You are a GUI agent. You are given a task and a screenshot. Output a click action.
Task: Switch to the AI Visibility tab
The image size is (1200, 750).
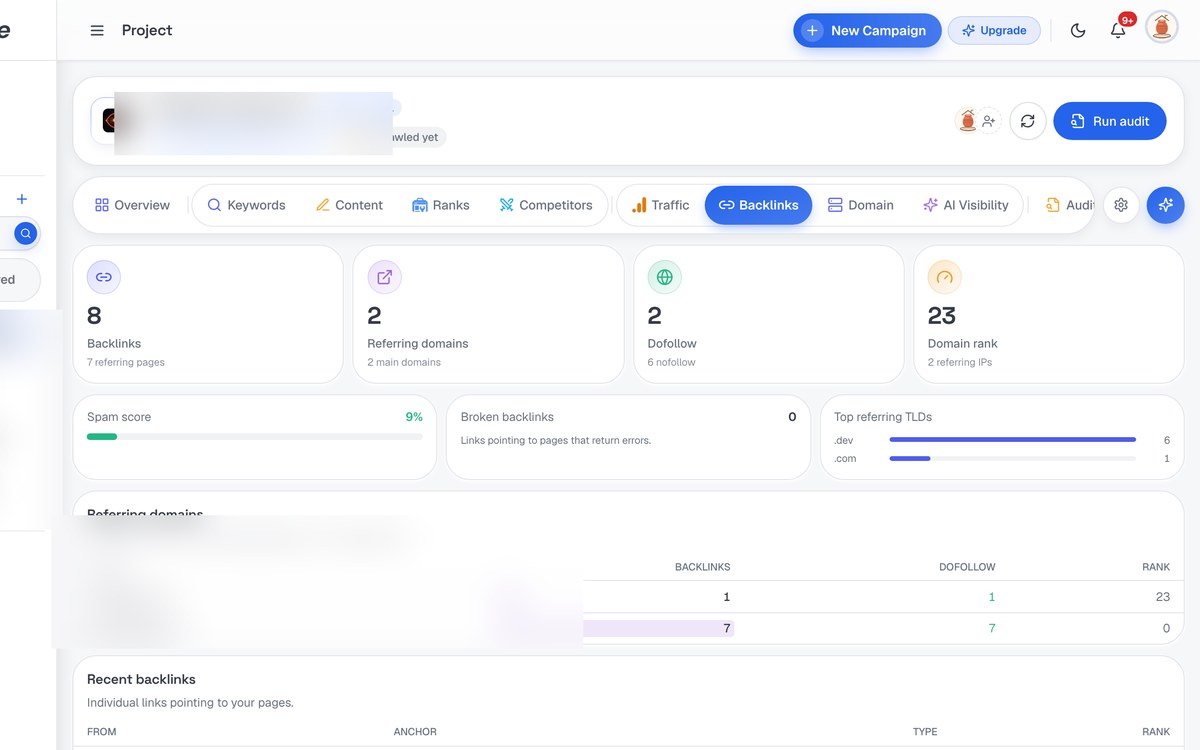[x=966, y=205]
